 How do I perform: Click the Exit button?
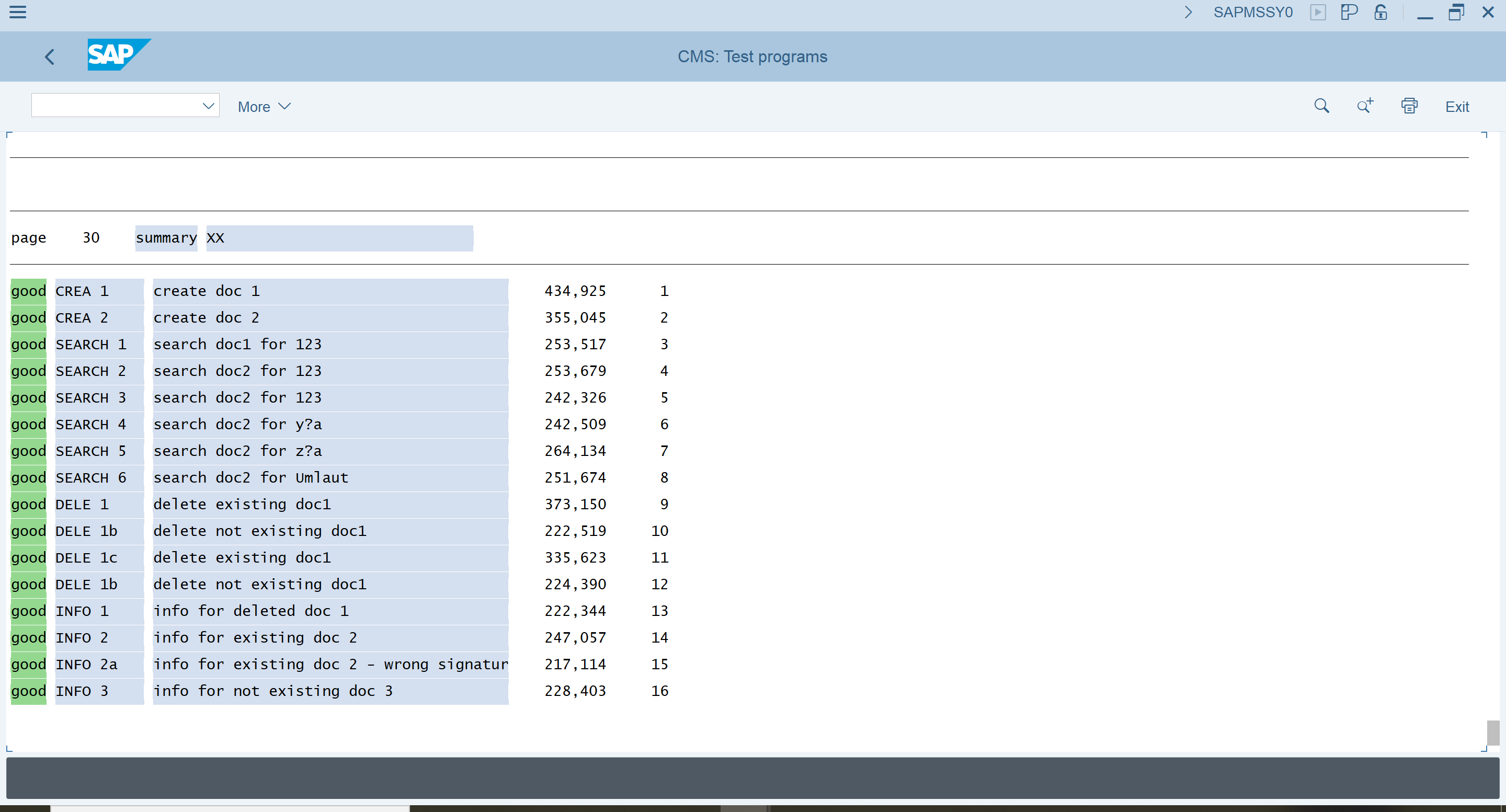click(x=1457, y=106)
